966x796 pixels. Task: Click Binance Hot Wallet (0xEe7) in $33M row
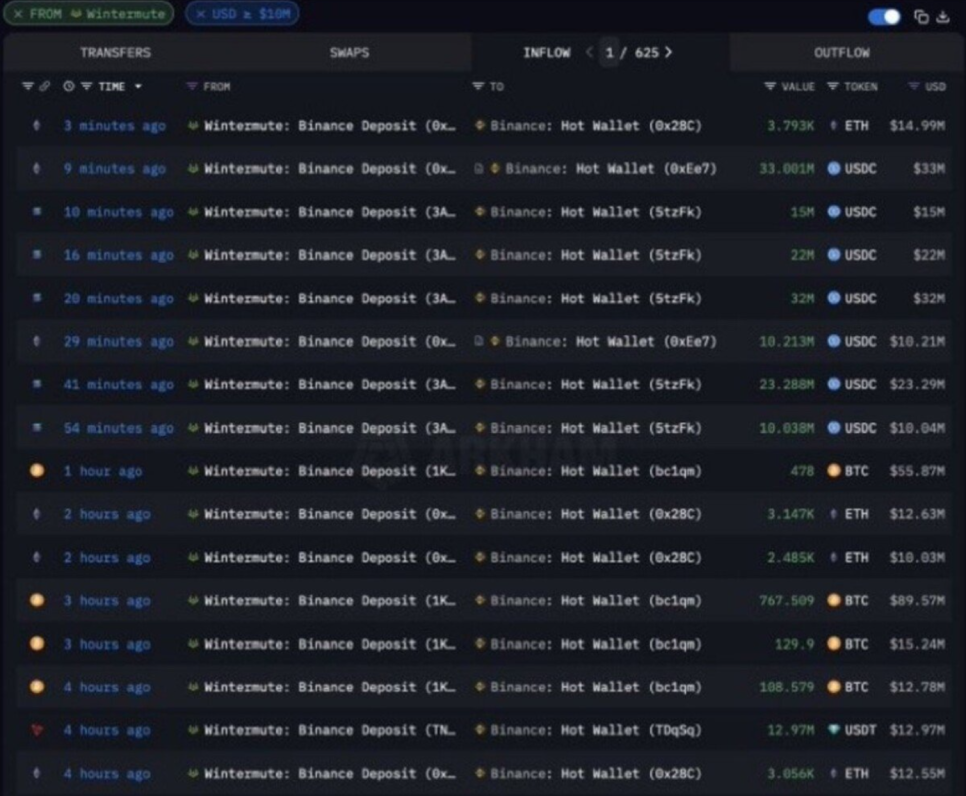[611, 169]
